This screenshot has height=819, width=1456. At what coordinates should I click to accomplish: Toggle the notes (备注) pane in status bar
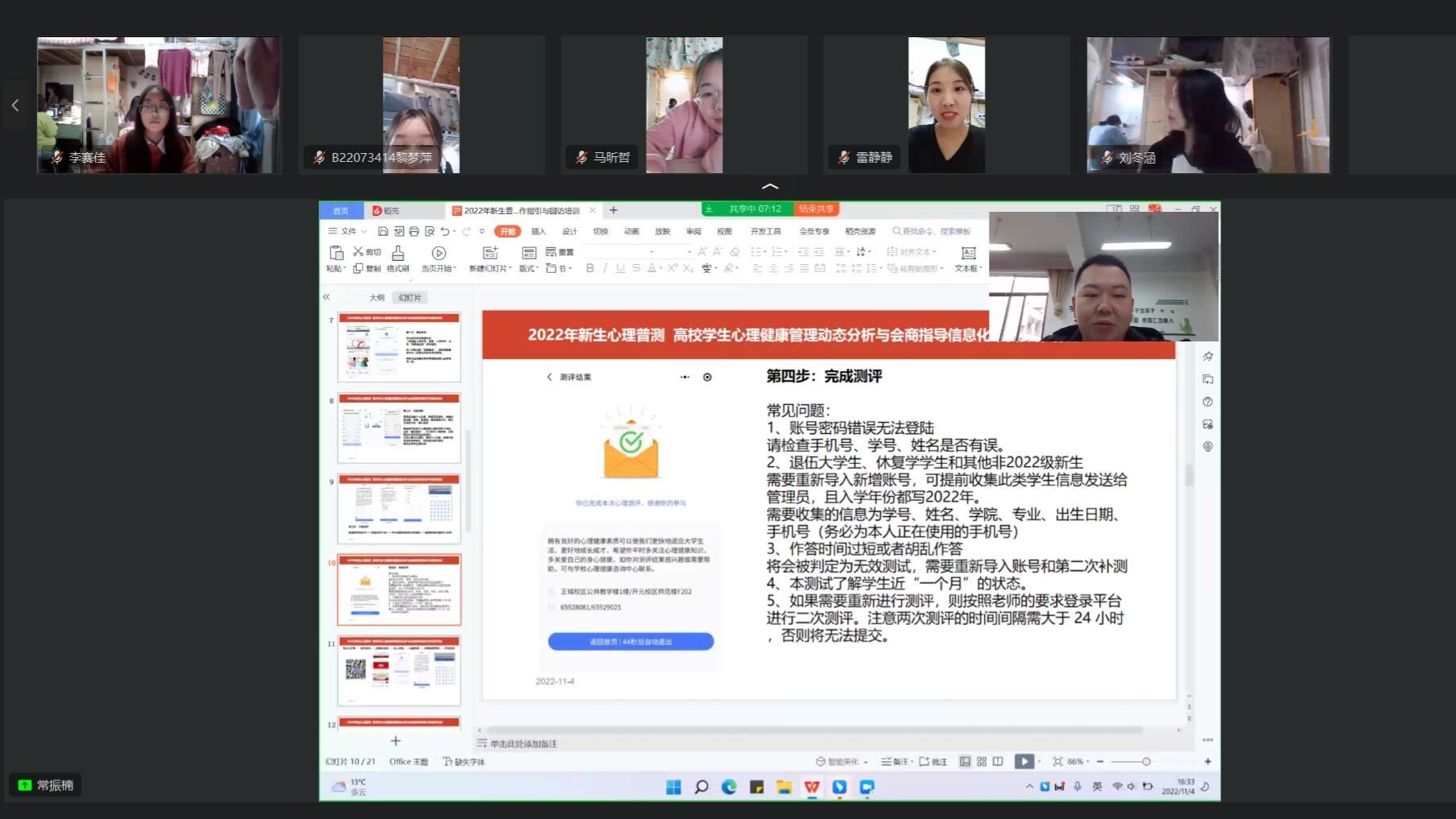click(895, 762)
